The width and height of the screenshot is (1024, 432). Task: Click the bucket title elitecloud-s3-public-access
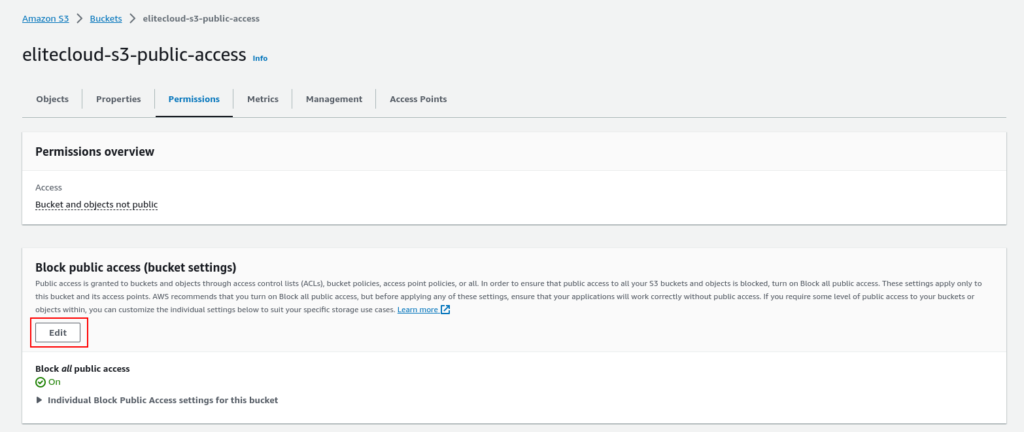coord(134,54)
